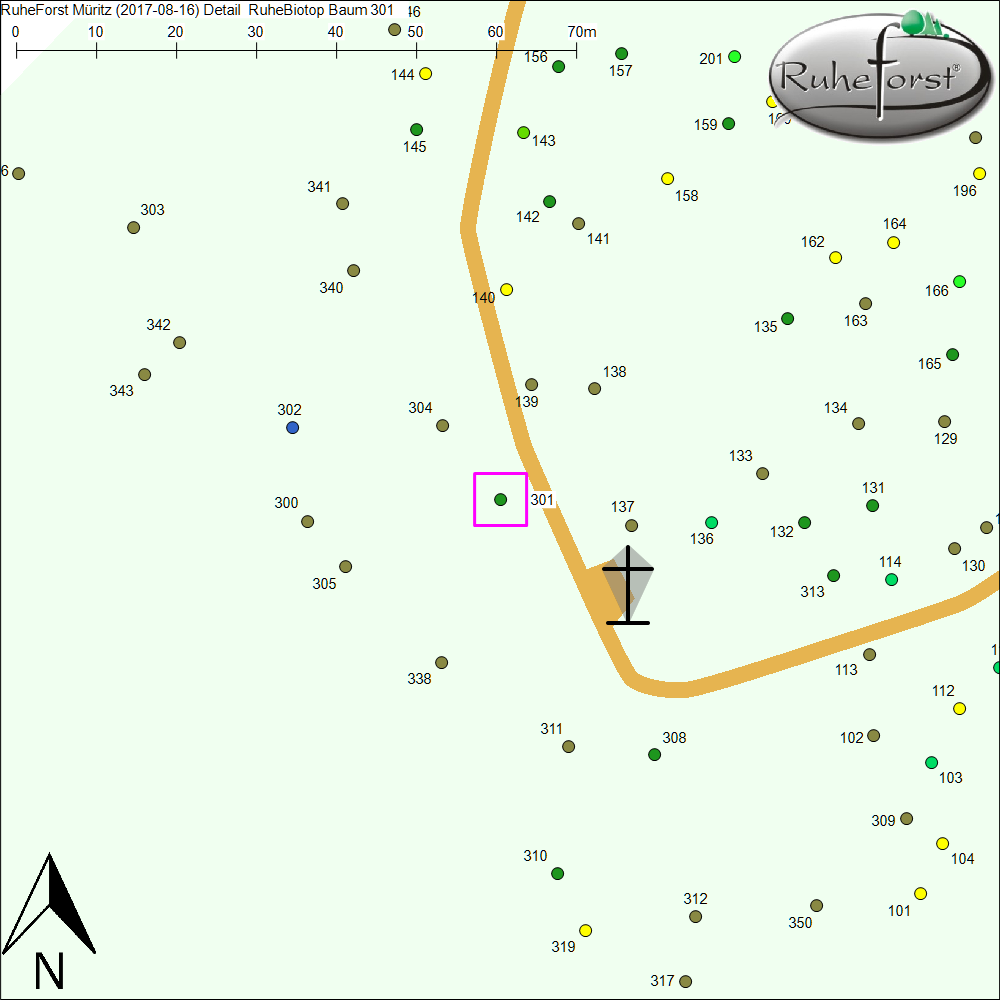Click dark green tree marker 310
Viewport: 1000px width, 1000px height.
coord(558,874)
